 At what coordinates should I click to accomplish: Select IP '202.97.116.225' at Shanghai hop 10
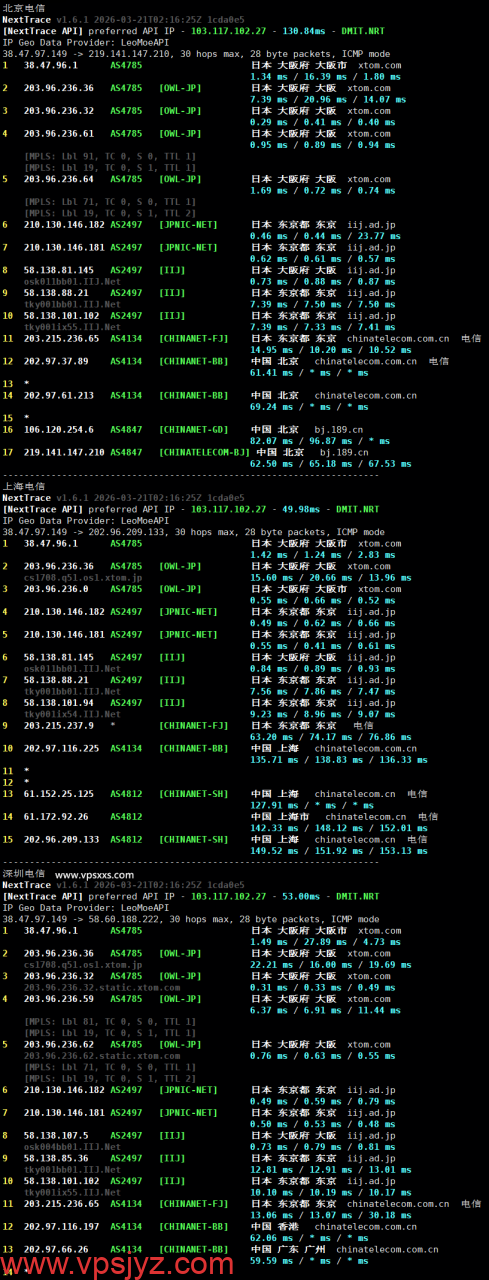62,749
